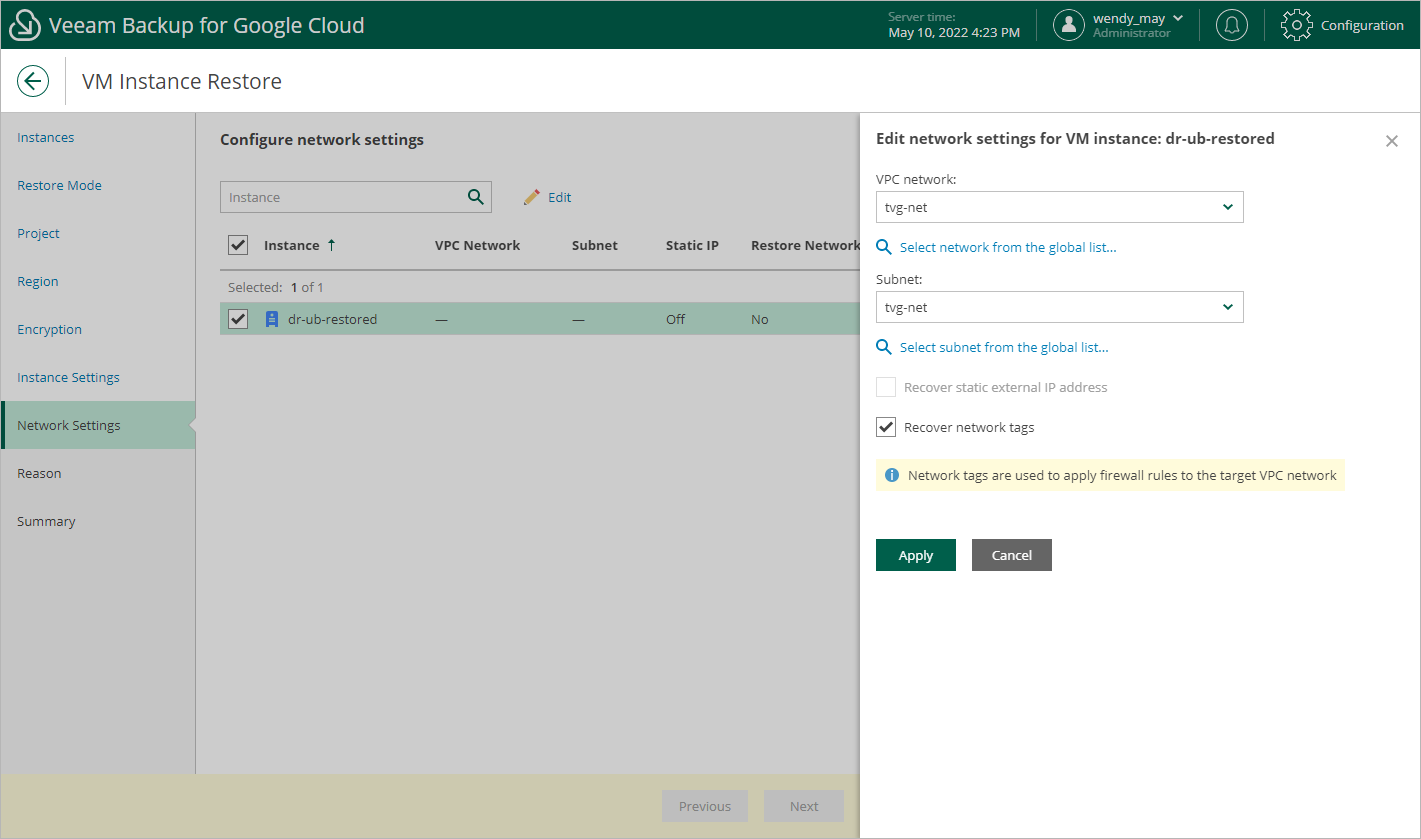Click the pencil Edit icon

[532, 197]
